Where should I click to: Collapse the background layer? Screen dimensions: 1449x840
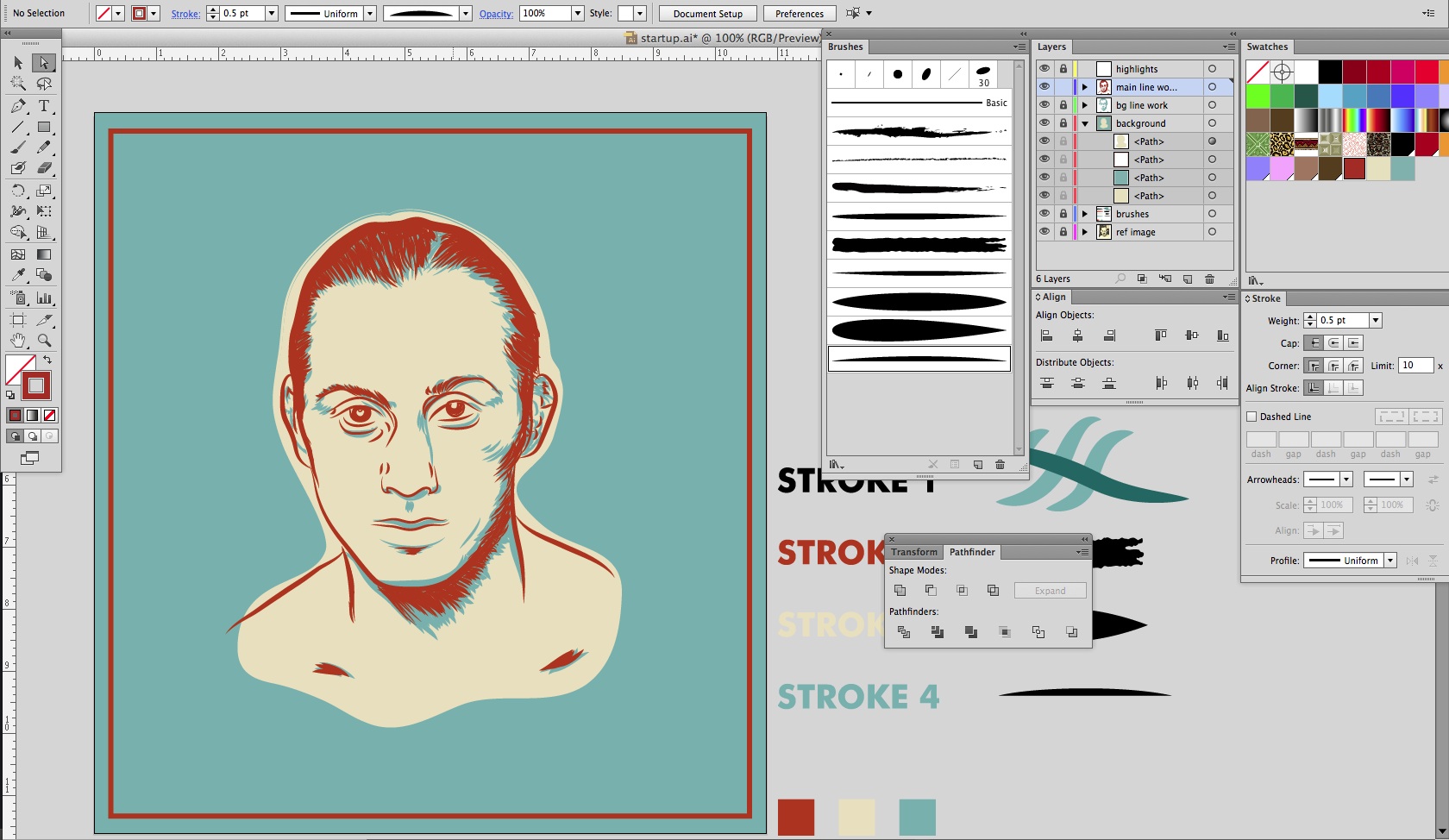coord(1085,123)
